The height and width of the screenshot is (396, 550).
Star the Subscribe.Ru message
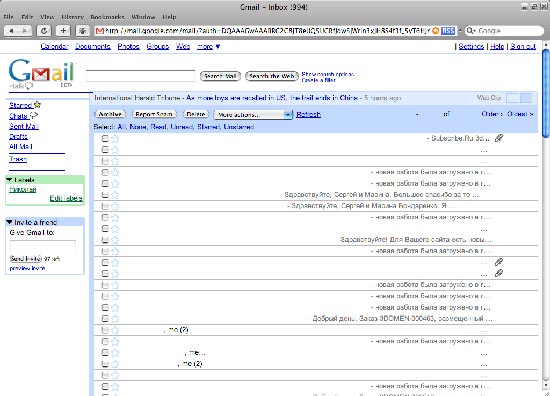pos(115,139)
